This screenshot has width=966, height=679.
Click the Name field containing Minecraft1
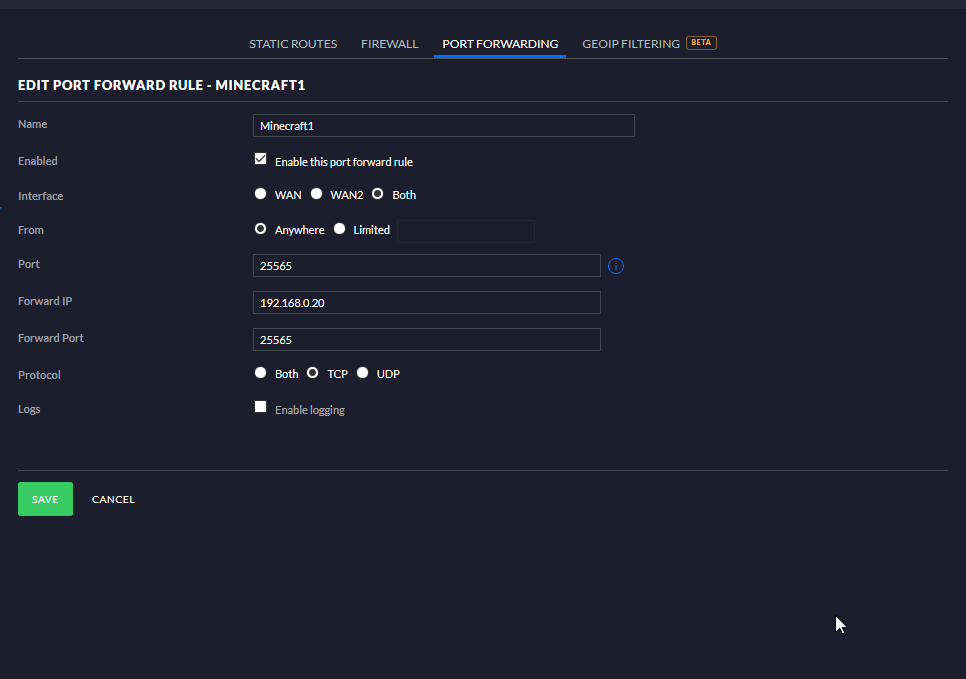pyautogui.click(x=444, y=126)
